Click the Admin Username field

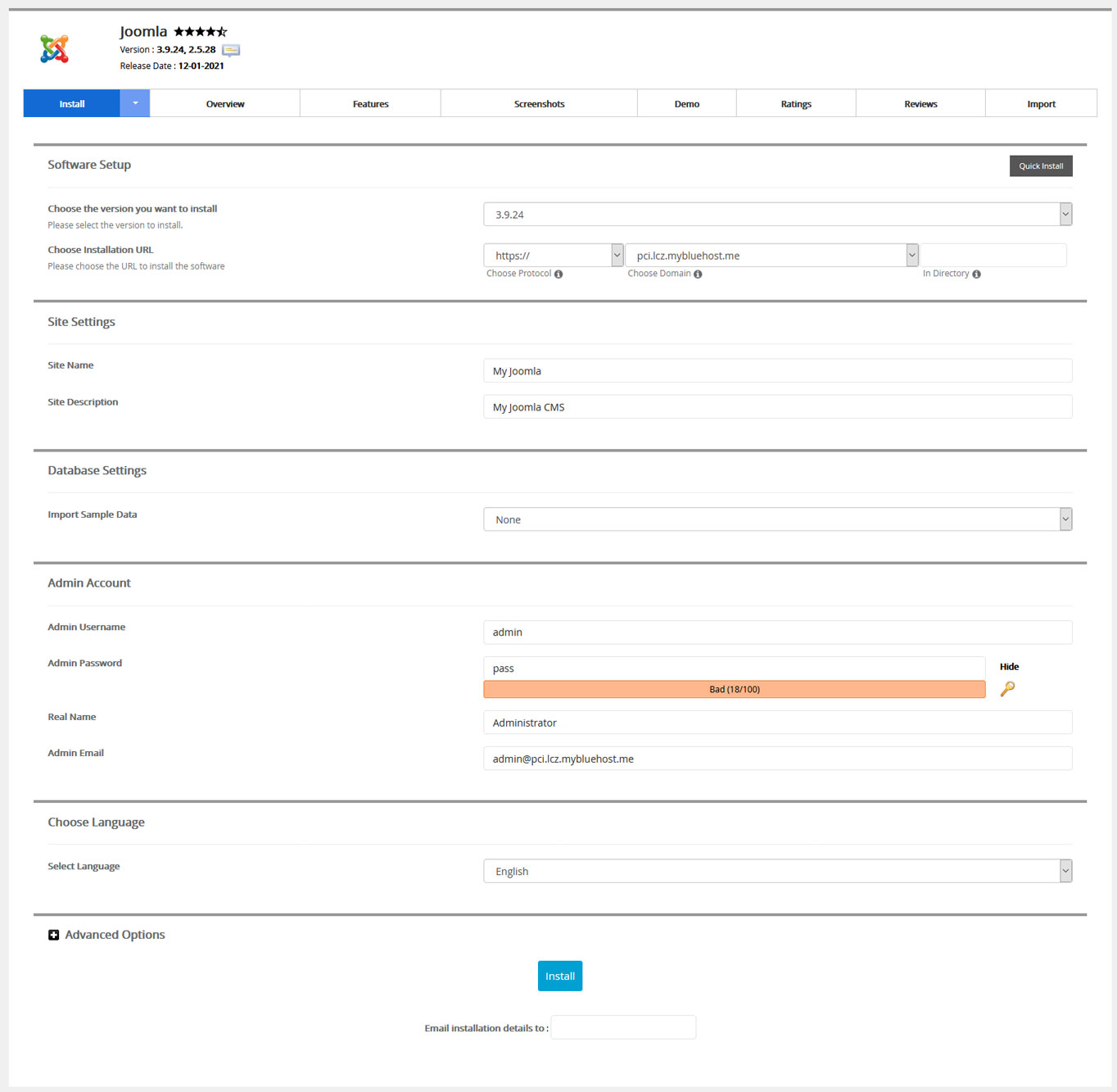777,632
